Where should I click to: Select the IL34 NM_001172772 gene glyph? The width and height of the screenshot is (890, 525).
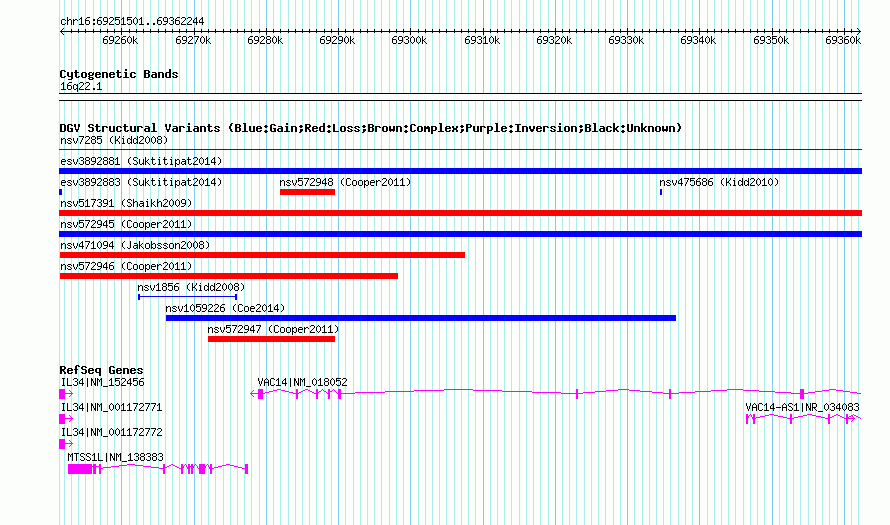66,444
